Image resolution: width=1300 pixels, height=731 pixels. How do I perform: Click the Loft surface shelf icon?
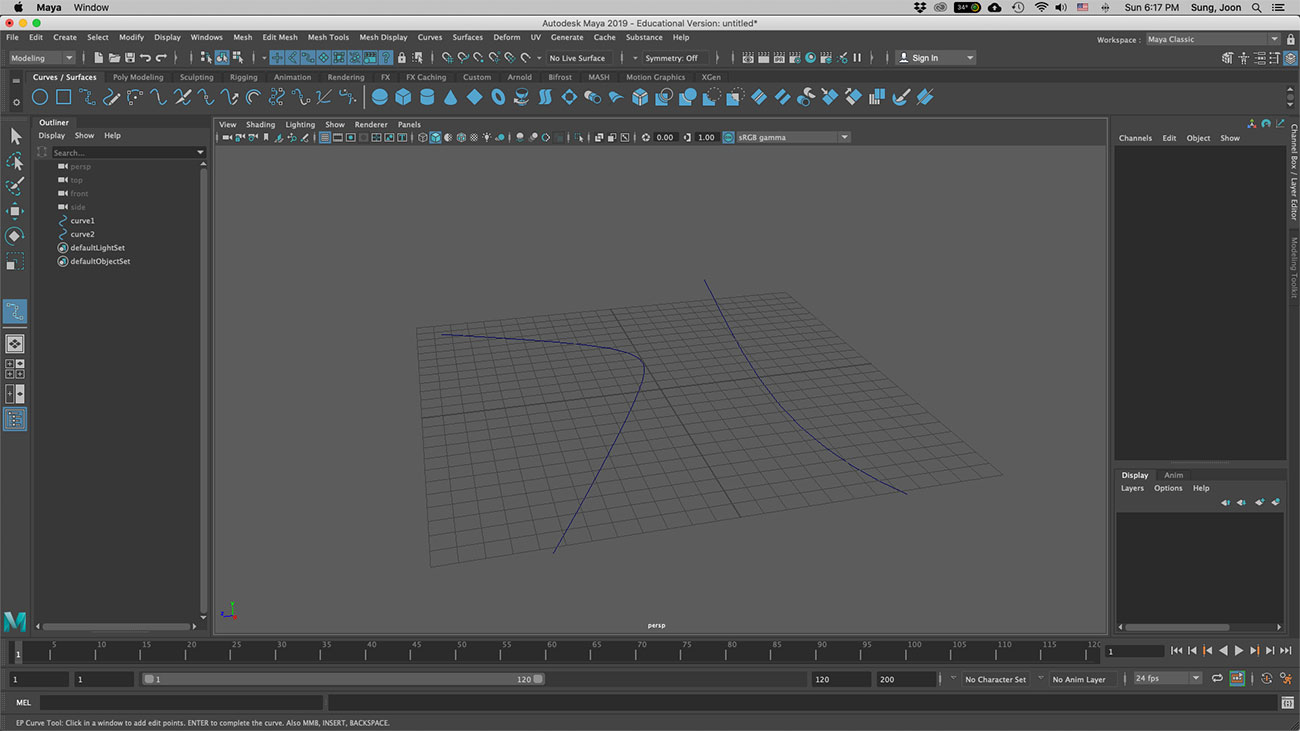545,97
